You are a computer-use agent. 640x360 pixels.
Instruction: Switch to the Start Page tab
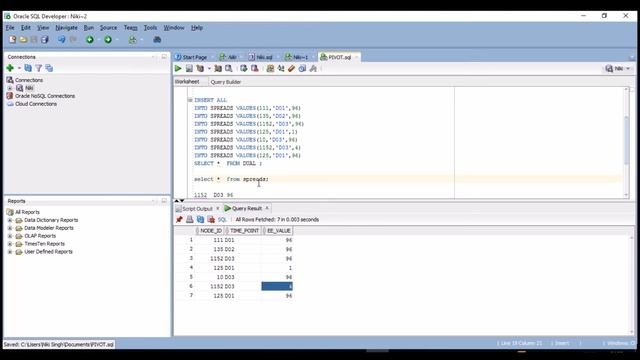191,57
